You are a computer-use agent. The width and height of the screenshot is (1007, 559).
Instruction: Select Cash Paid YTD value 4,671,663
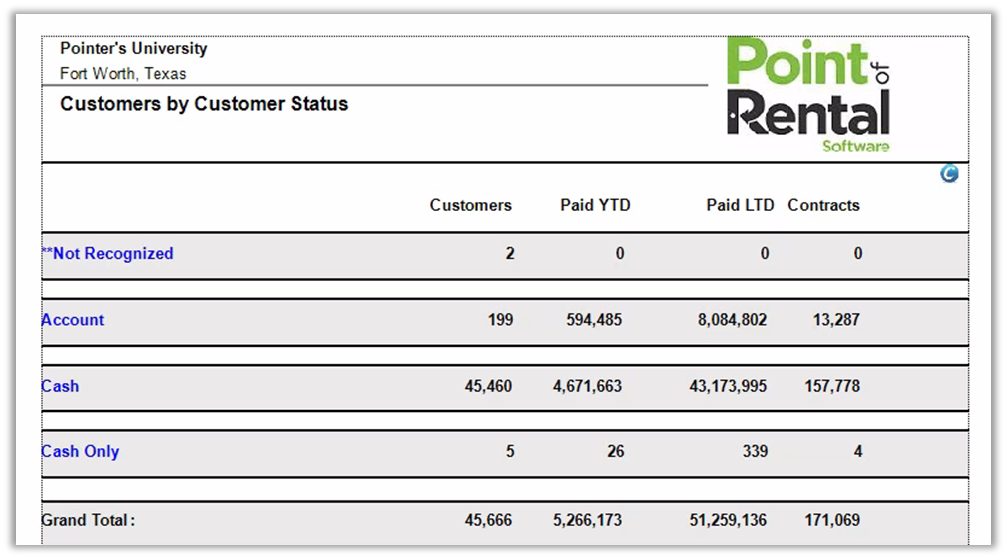(x=587, y=386)
